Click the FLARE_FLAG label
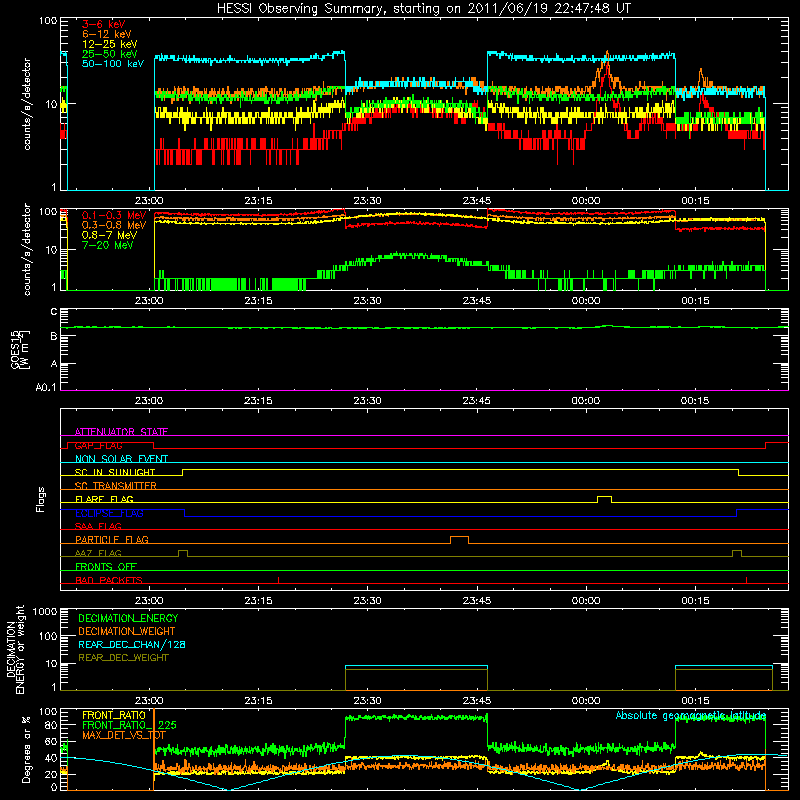This screenshot has height=800, width=800. (104, 499)
